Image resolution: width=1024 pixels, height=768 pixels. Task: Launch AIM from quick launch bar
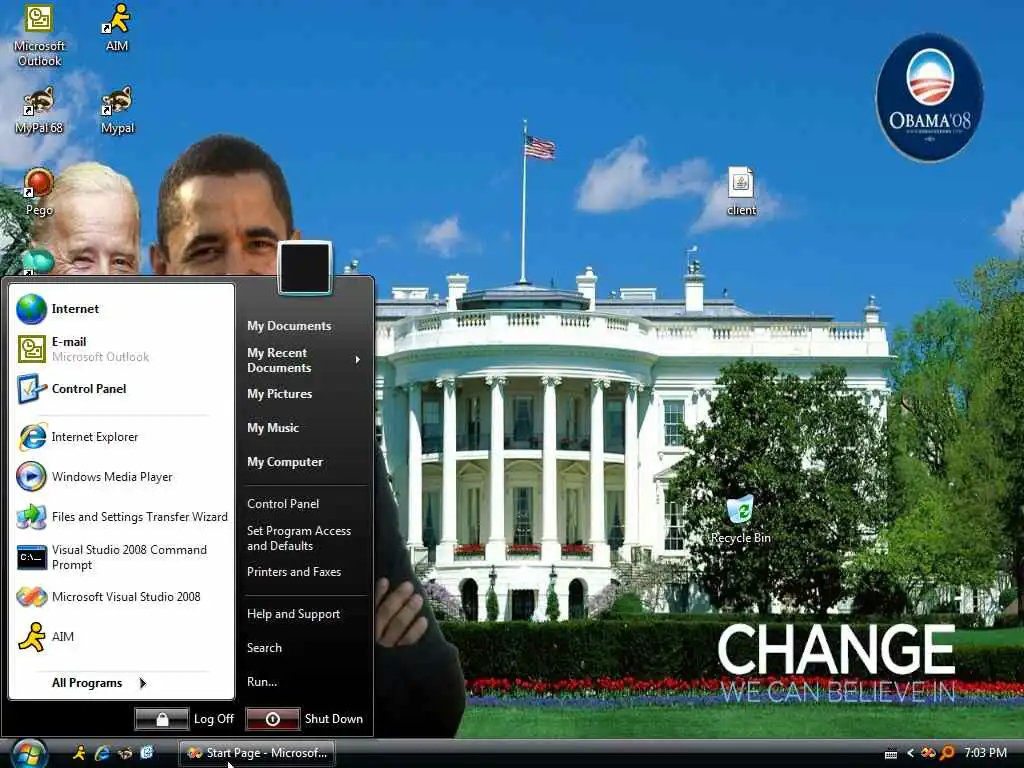point(79,753)
